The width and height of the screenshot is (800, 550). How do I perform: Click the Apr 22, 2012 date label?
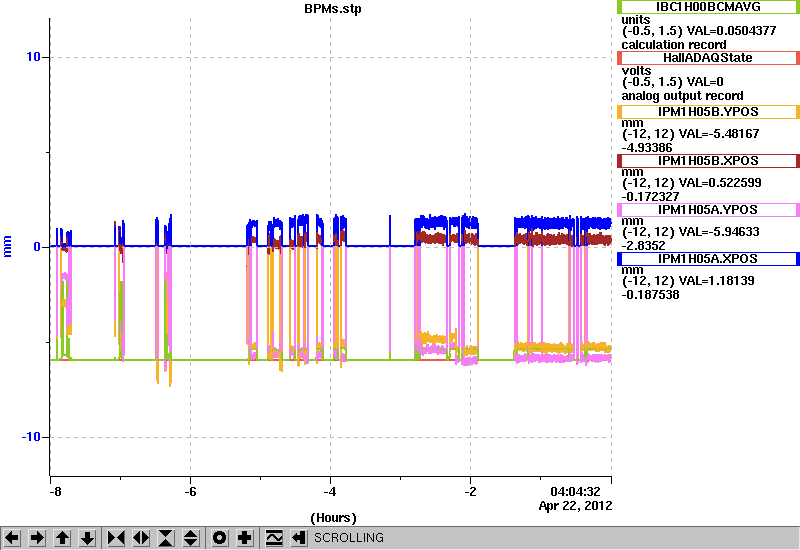point(576,506)
